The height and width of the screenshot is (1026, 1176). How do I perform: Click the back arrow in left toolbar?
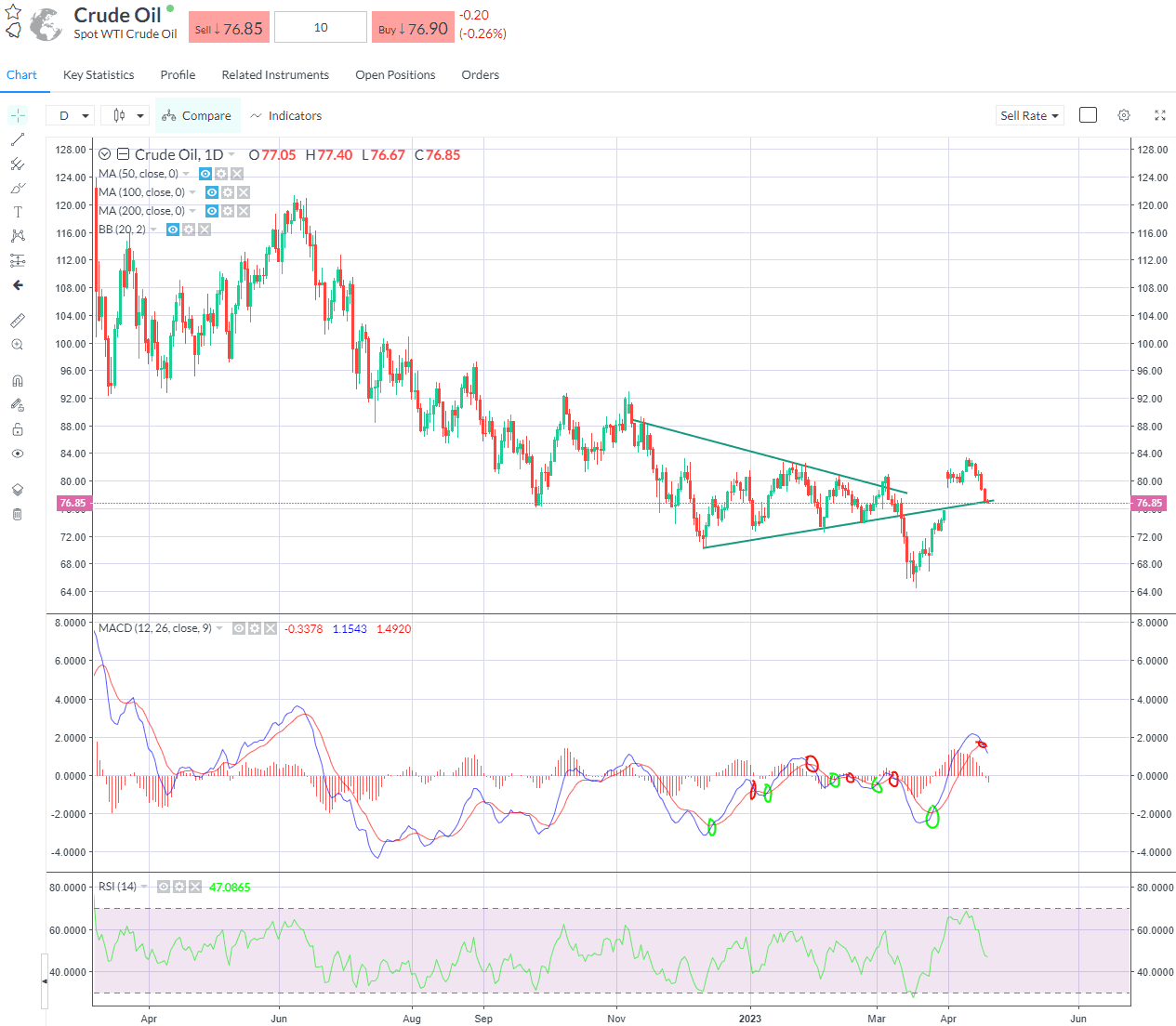point(18,285)
